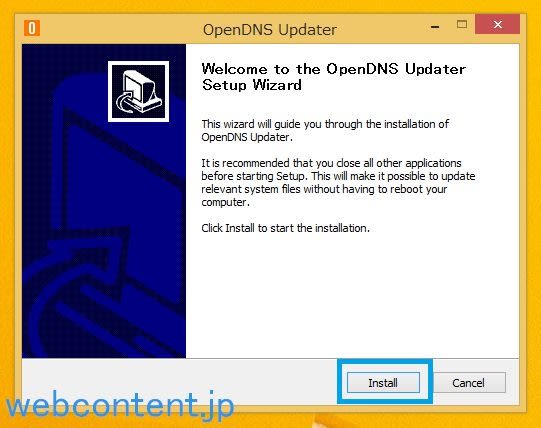Click the "Click Install to start" instruction line
Screen dimensions: 541x428
coord(285,228)
